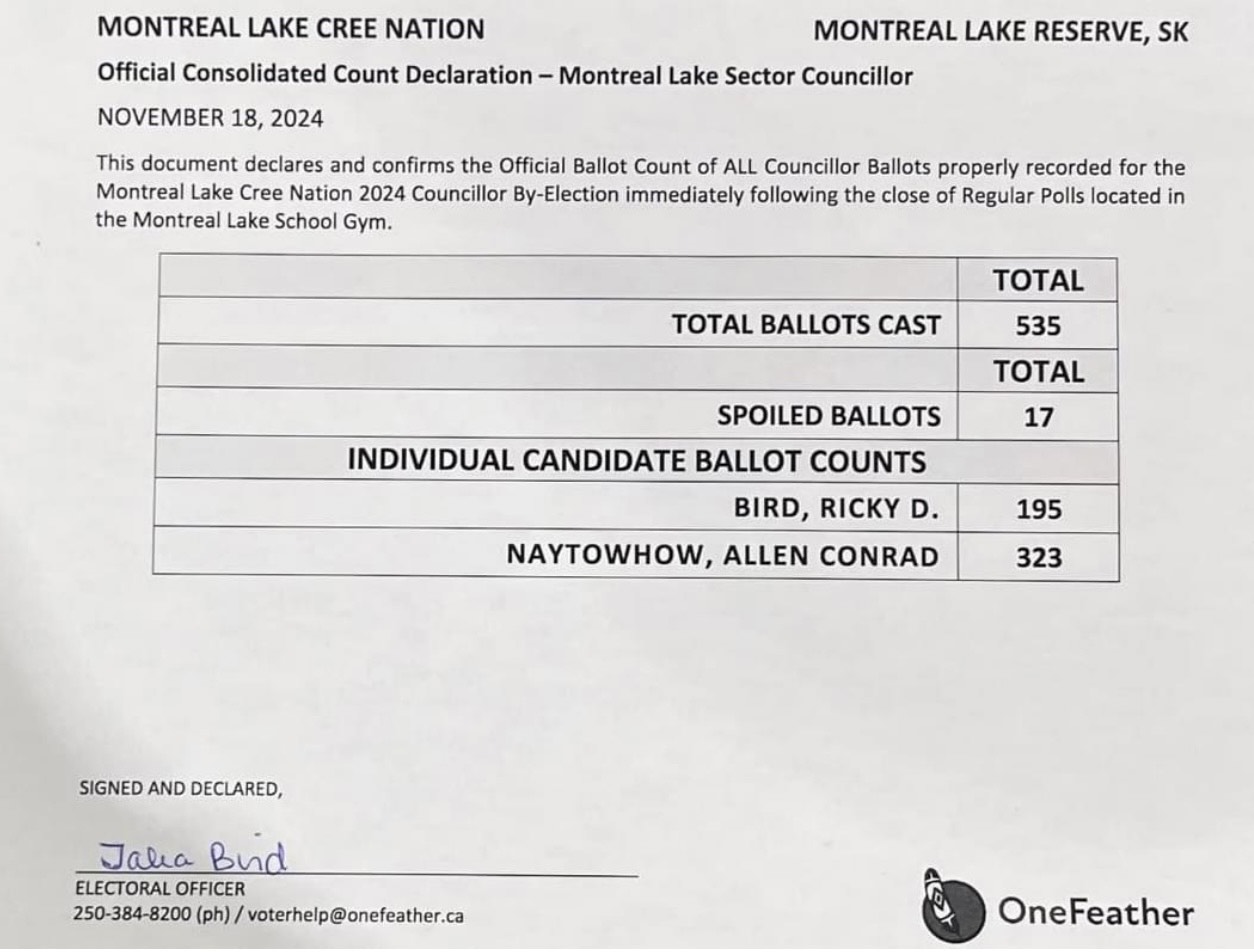Image resolution: width=1254 pixels, height=952 pixels.
Task: Click the 195 vote count cell
Action: (1038, 508)
